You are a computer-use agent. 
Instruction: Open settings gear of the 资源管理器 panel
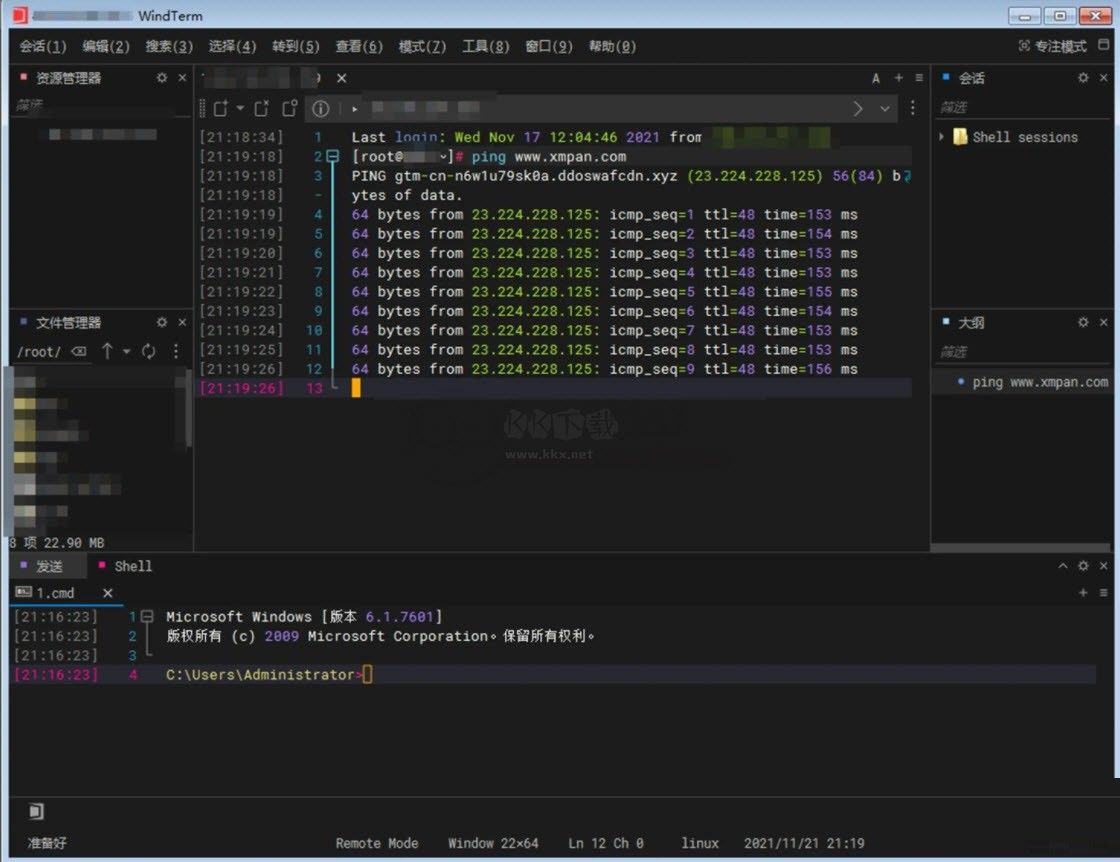pyautogui.click(x=162, y=78)
